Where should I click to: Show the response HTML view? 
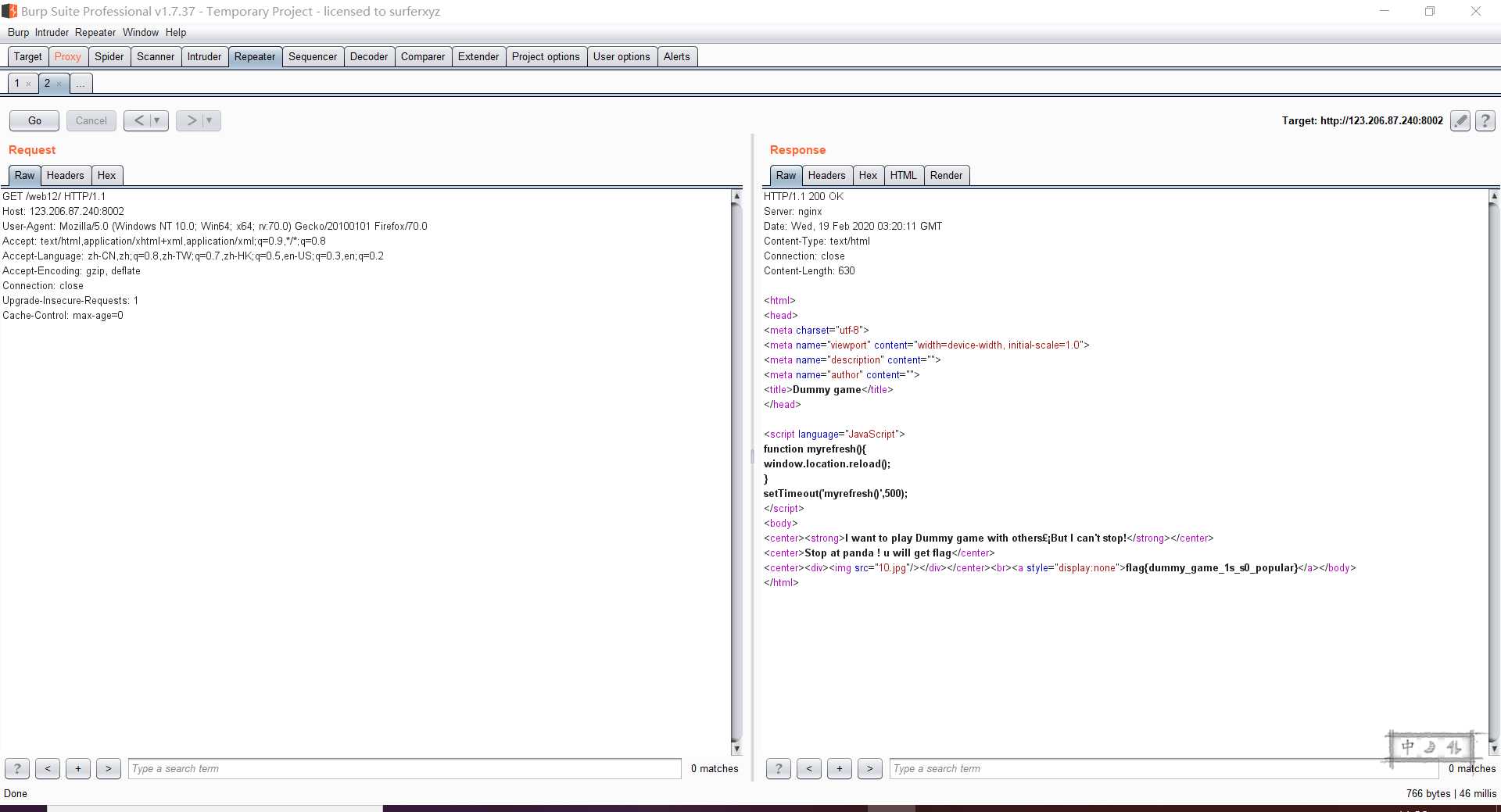[x=904, y=175]
